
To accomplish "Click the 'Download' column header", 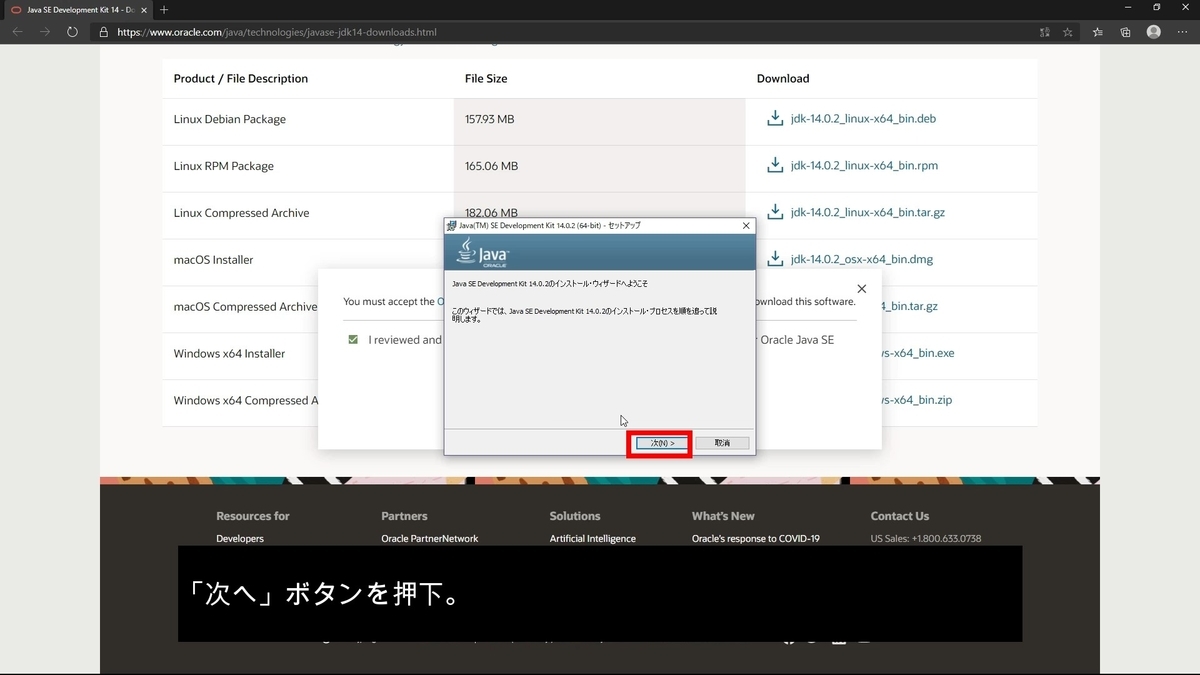I will click(783, 78).
